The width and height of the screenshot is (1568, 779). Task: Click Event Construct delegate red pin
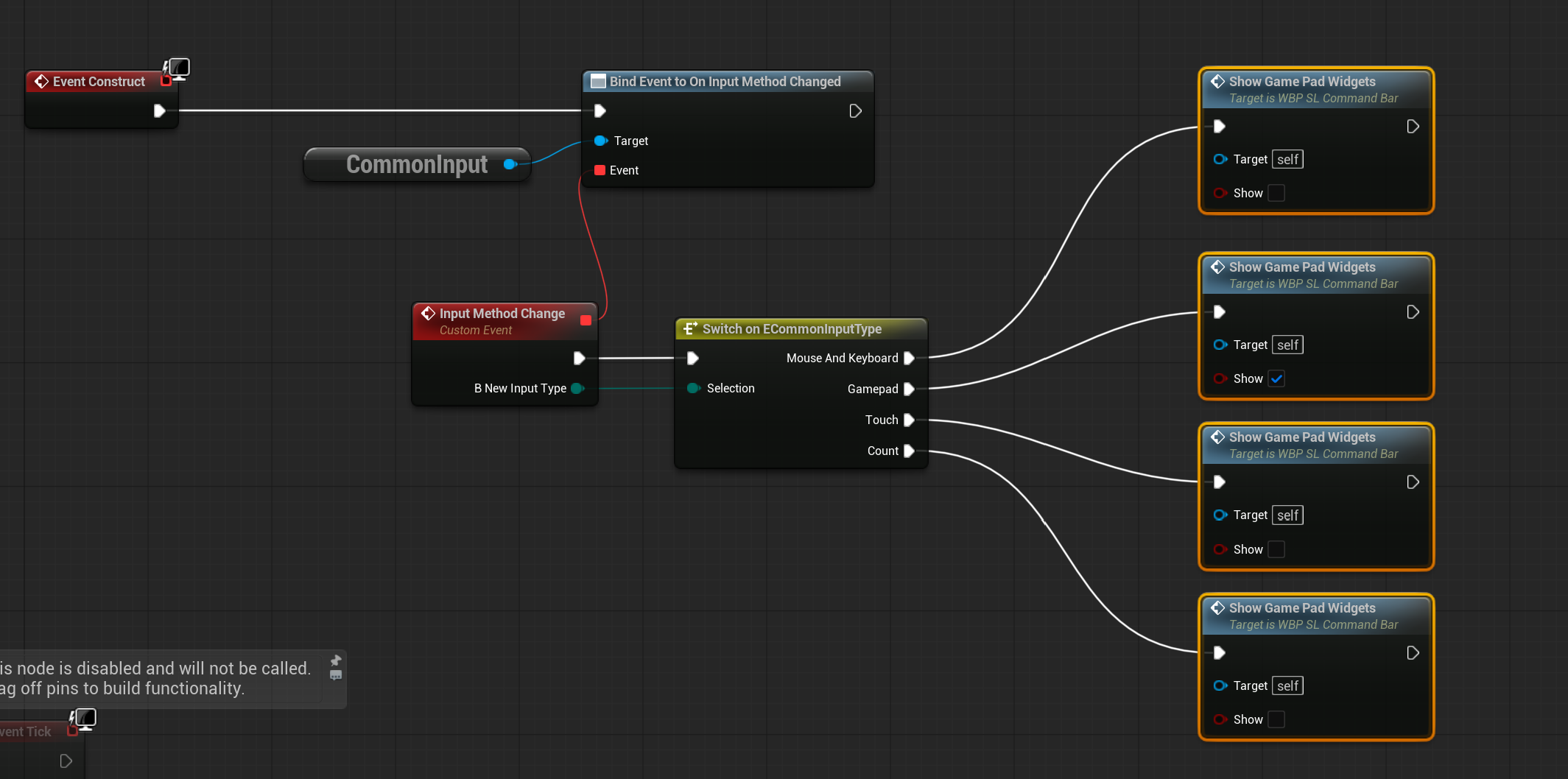click(x=166, y=81)
